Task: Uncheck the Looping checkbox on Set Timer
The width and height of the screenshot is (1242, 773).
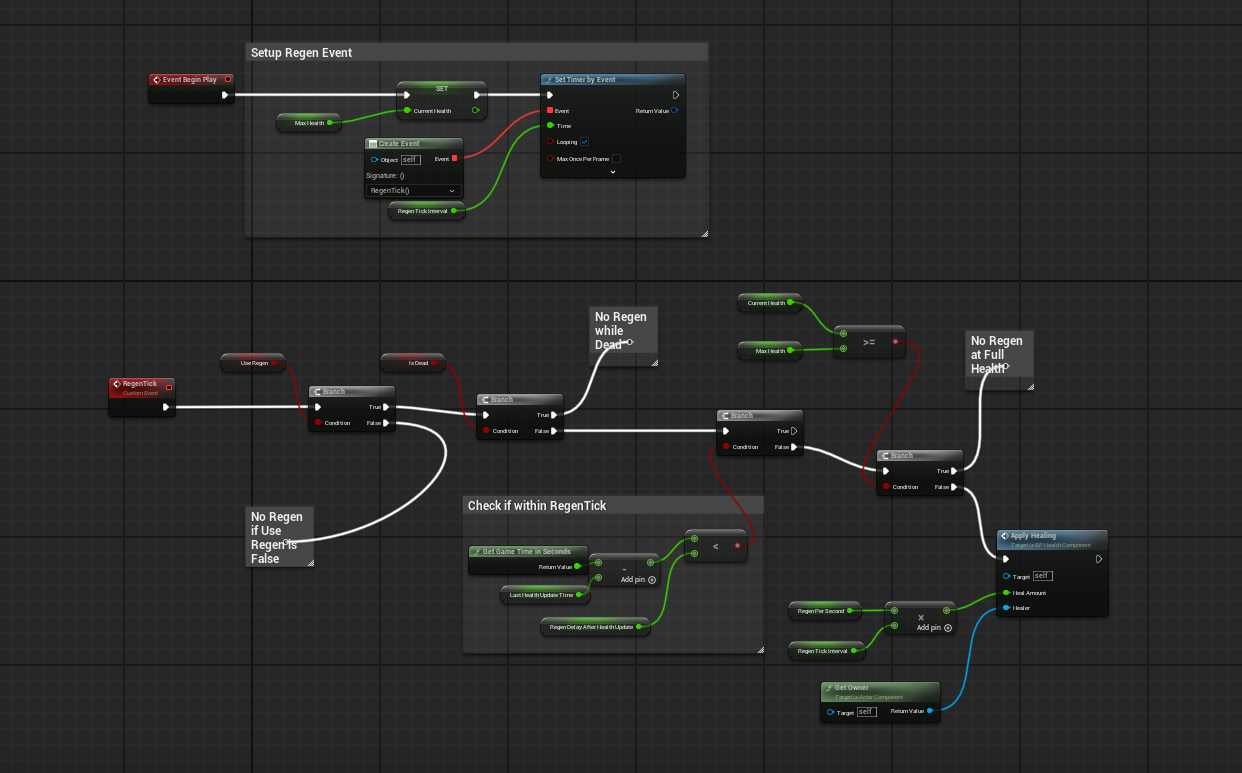Action: [585, 142]
